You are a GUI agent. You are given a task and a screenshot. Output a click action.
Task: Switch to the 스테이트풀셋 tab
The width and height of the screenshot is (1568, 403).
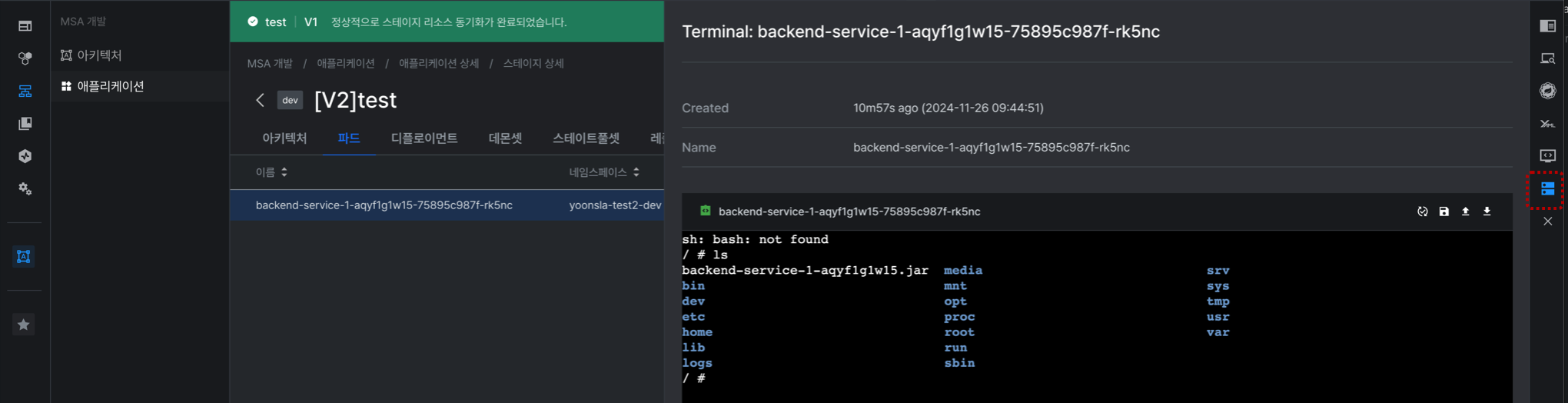point(586,138)
